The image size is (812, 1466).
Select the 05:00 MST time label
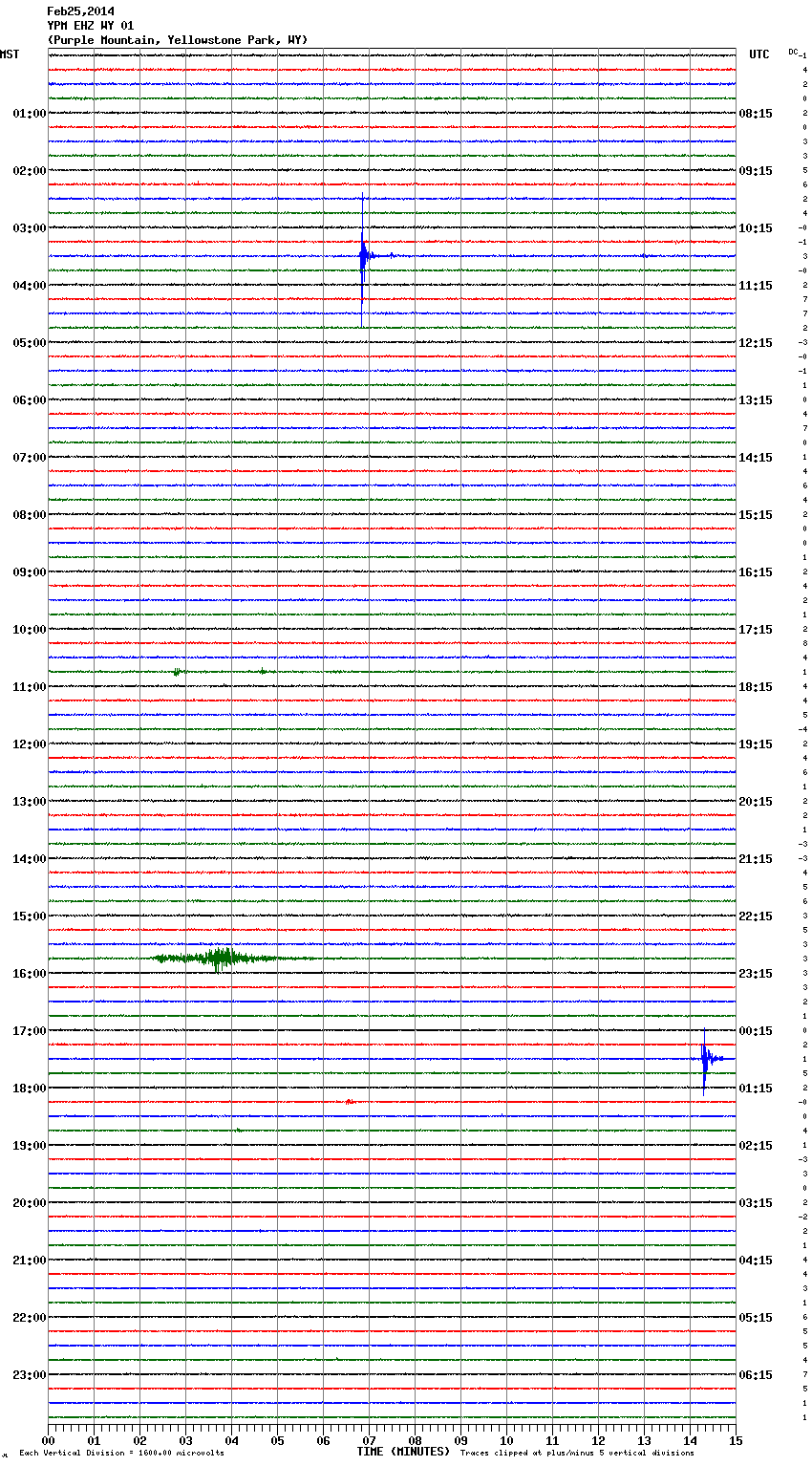point(30,343)
